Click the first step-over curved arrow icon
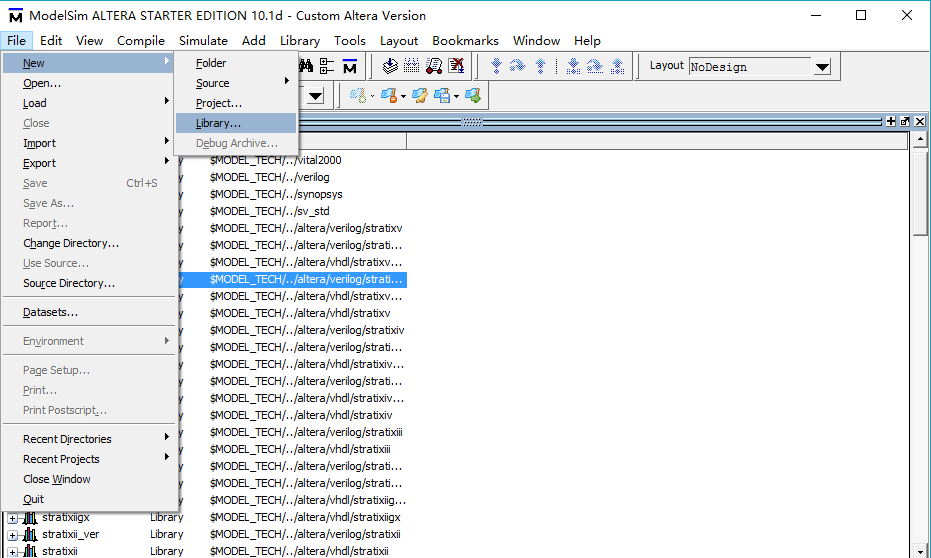The image size is (931, 558). tap(518, 66)
